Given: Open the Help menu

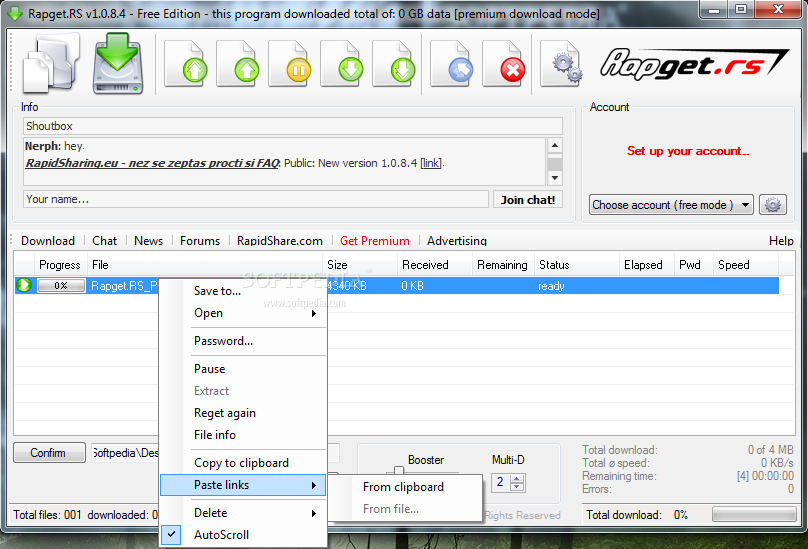Looking at the screenshot, I should [781, 241].
